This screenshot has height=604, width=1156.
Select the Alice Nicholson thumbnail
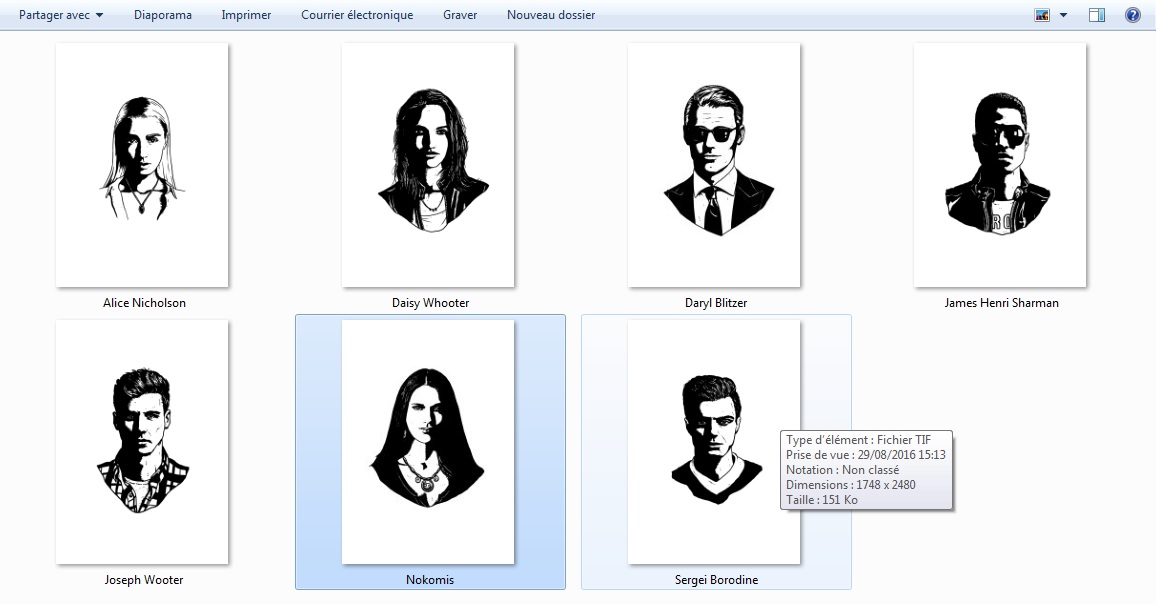[x=142, y=165]
